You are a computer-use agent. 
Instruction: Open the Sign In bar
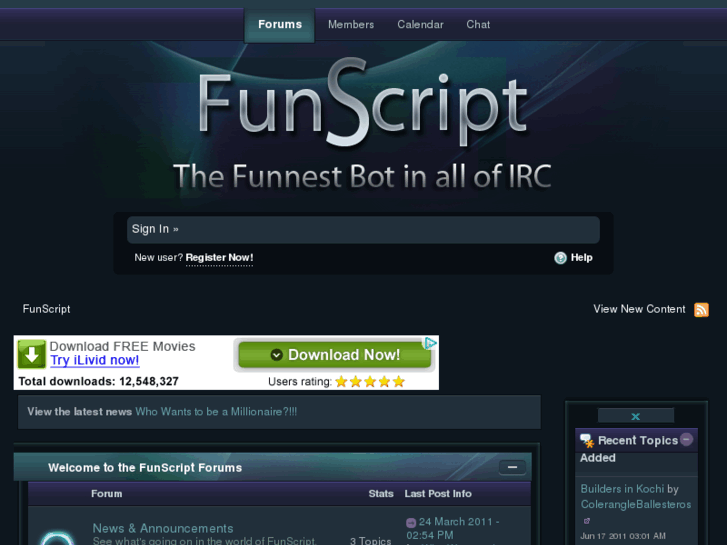click(x=363, y=229)
